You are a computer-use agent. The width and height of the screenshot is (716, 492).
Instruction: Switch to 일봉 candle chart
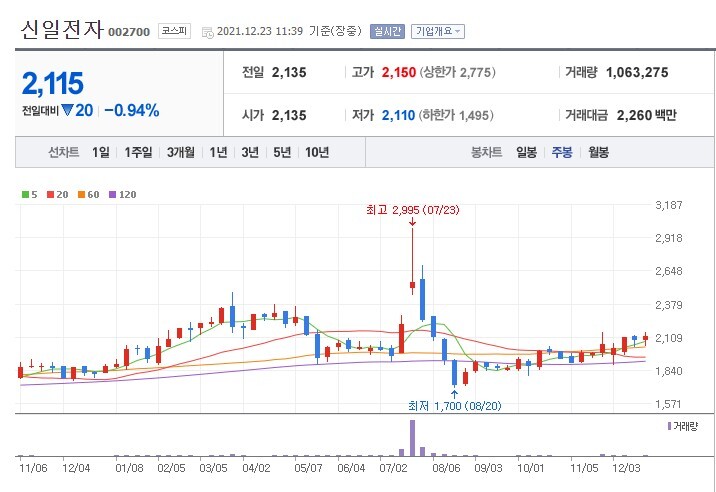click(526, 152)
